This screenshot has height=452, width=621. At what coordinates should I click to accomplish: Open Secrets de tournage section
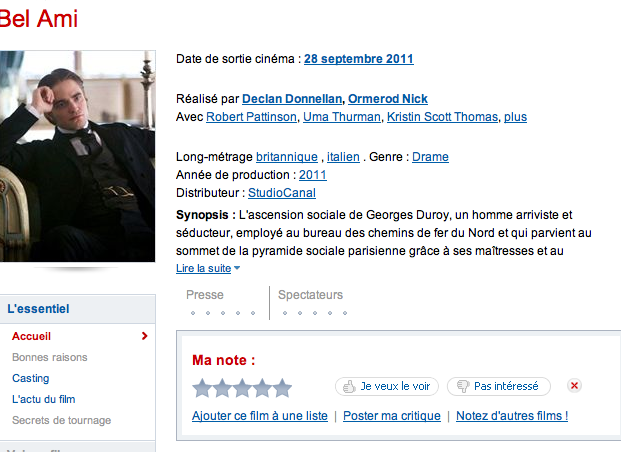62,420
